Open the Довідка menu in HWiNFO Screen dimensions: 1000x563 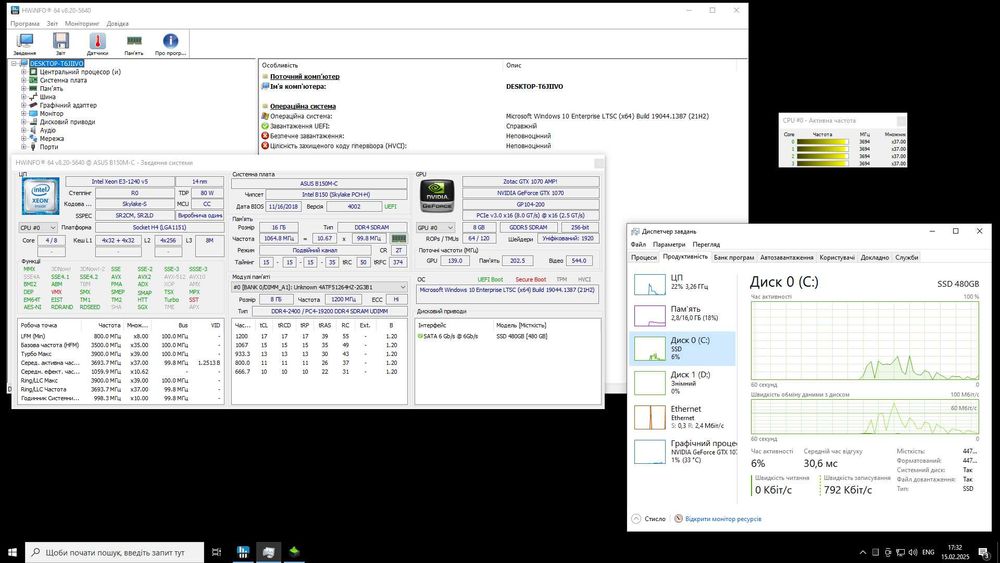click(x=117, y=24)
